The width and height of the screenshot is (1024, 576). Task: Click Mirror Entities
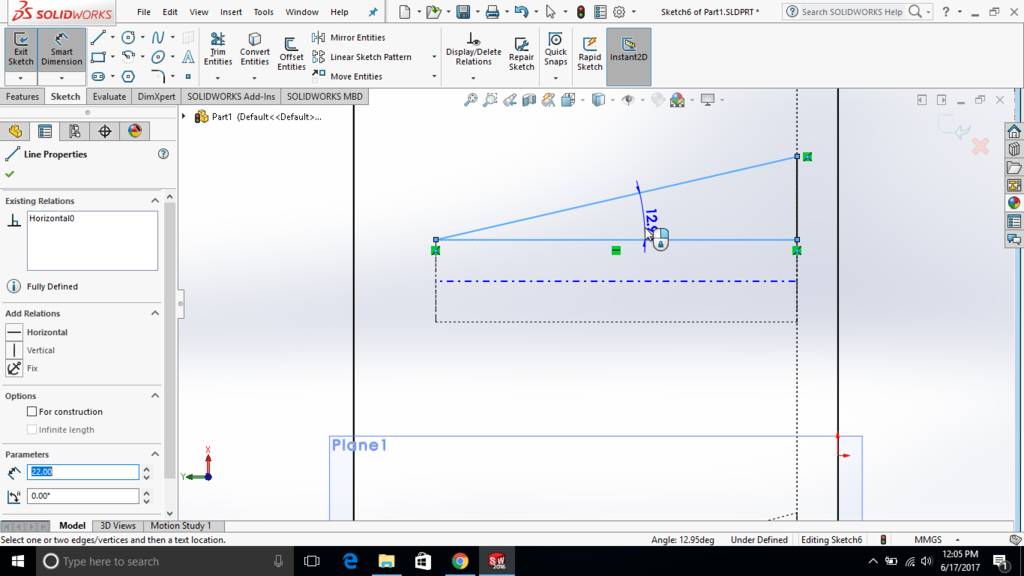tap(349, 37)
